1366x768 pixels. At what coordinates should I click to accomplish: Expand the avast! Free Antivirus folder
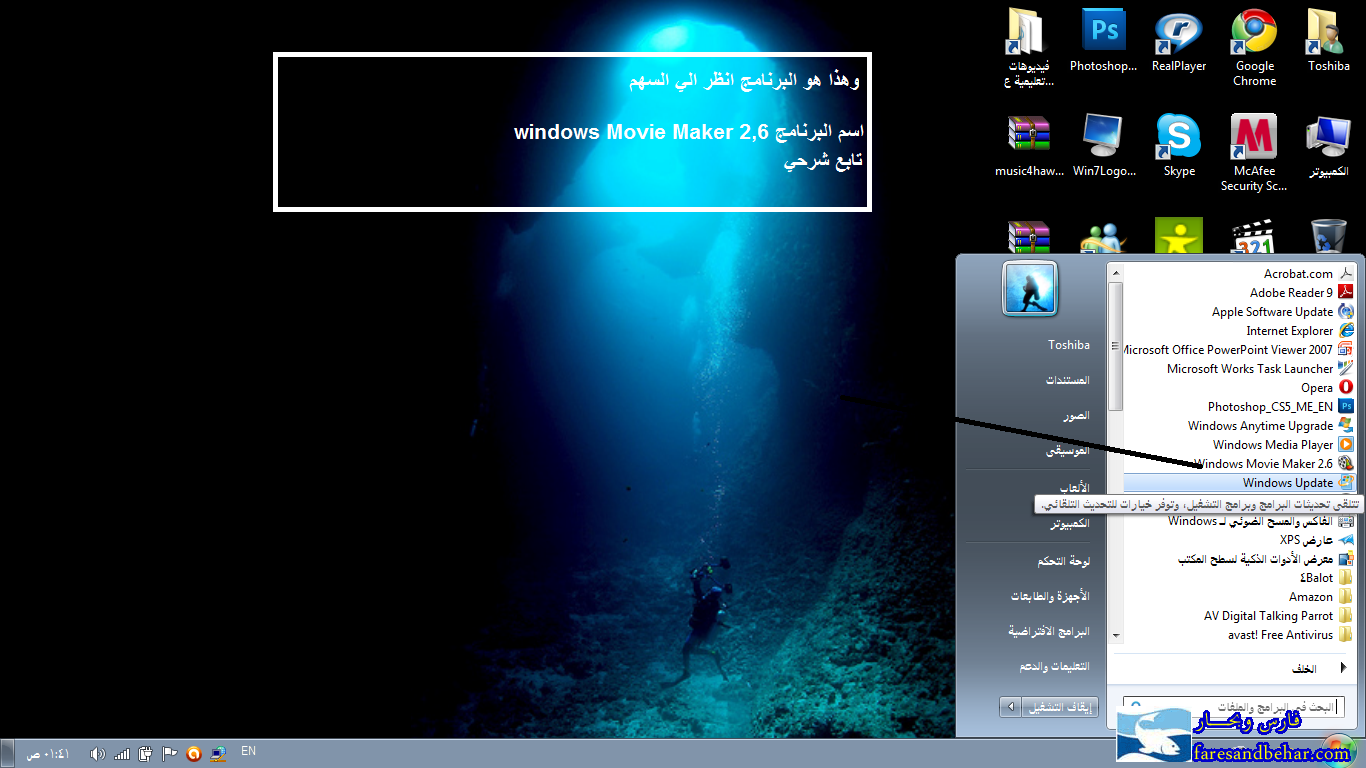[1280, 635]
